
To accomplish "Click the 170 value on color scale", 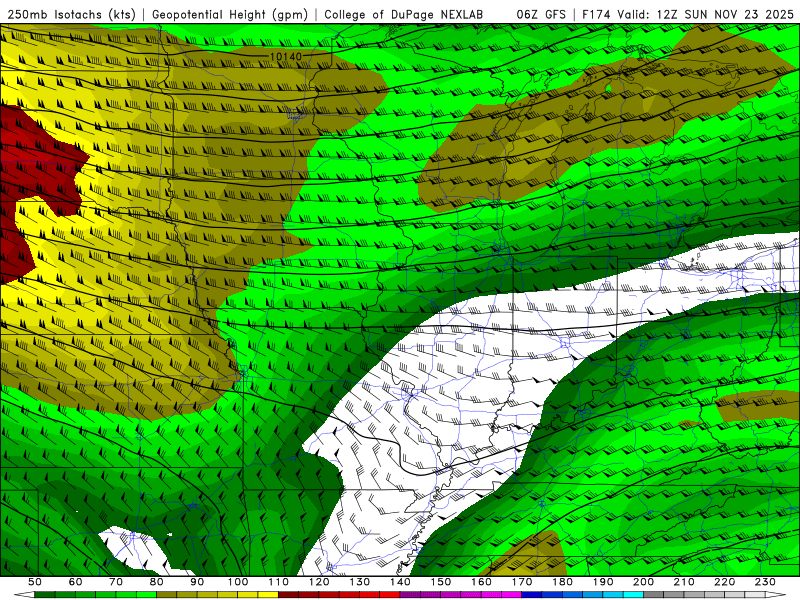I will click(522, 582).
